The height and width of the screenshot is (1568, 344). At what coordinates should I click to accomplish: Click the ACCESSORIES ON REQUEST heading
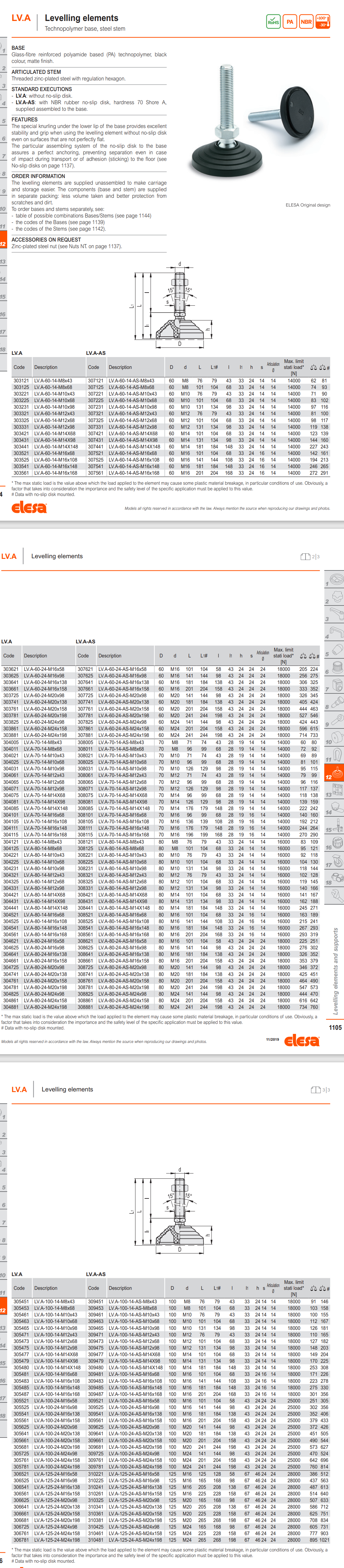pyautogui.click(x=46, y=240)
